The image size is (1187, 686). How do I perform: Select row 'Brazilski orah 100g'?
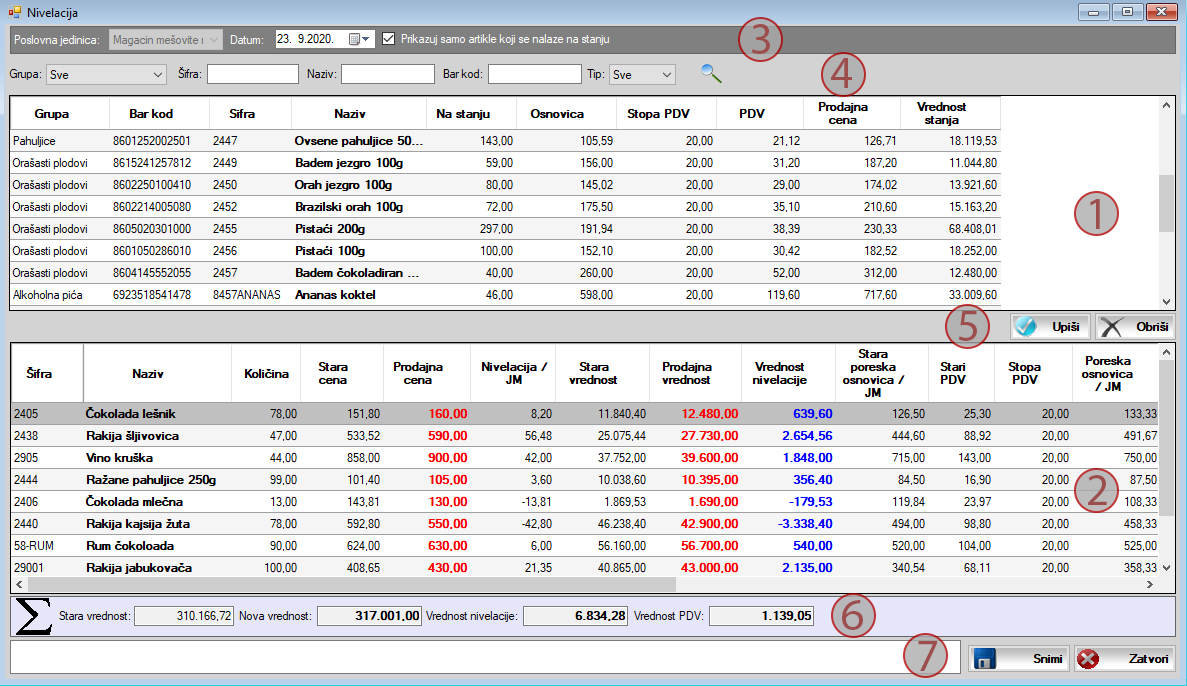(x=506, y=207)
